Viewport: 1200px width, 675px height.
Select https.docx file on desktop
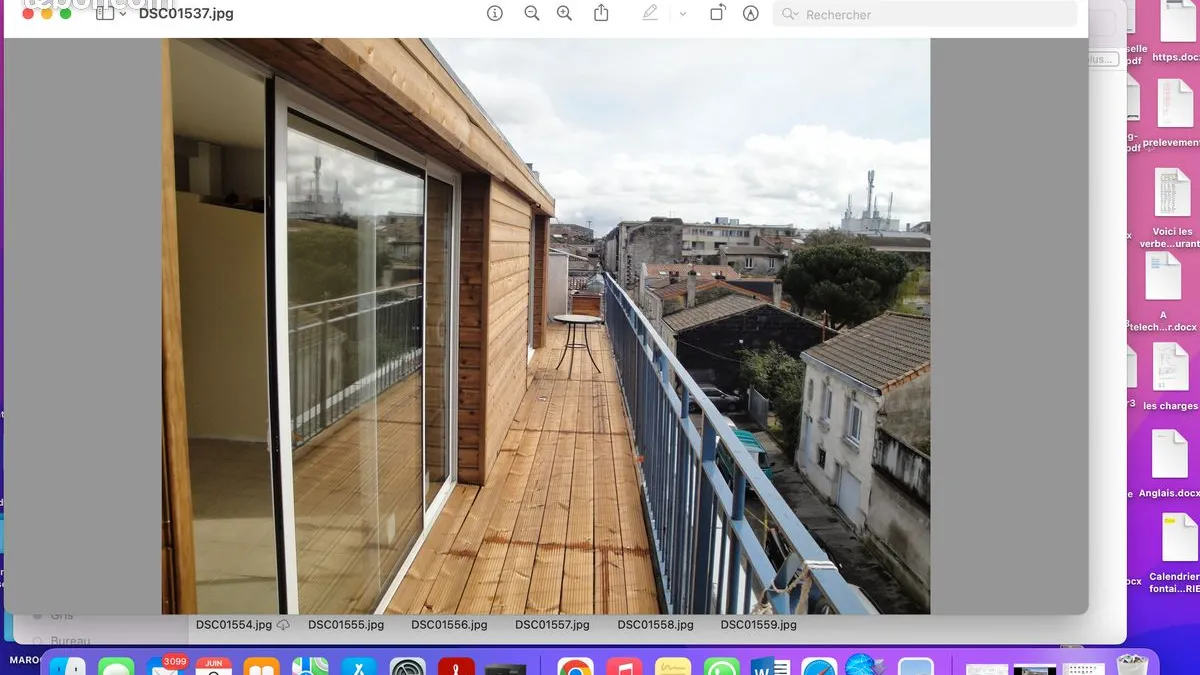click(1176, 31)
